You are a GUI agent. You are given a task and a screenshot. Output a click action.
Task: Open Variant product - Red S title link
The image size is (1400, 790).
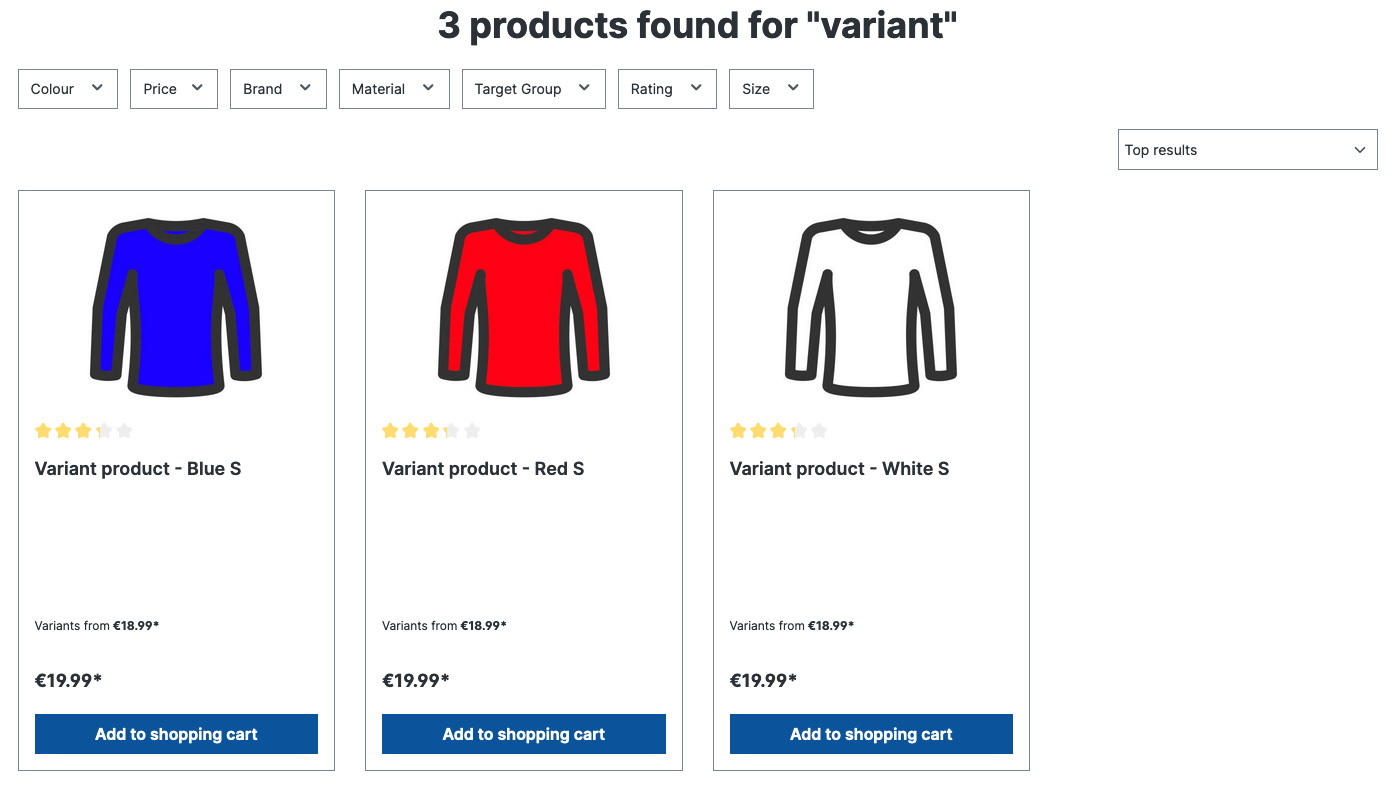point(483,469)
